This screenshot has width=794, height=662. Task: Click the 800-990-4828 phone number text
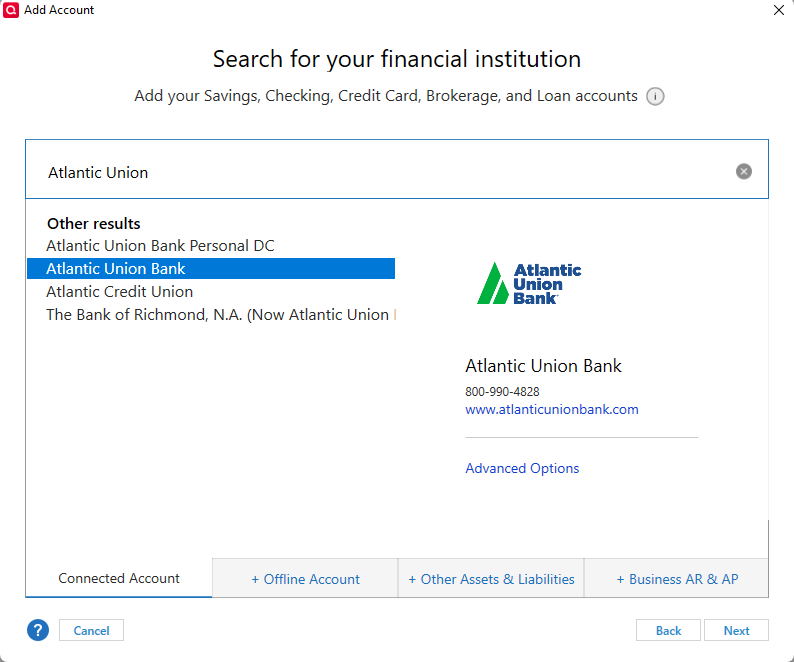click(x=502, y=392)
